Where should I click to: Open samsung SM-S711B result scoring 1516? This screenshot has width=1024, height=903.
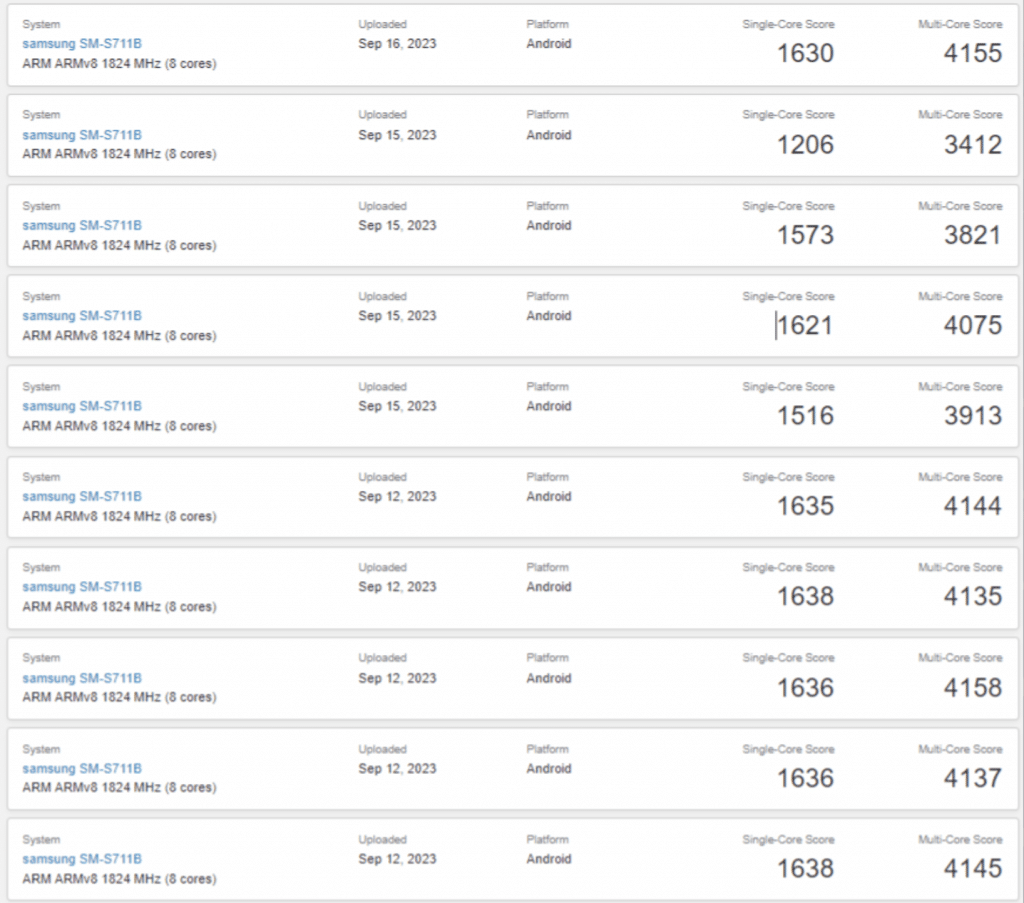click(x=82, y=406)
